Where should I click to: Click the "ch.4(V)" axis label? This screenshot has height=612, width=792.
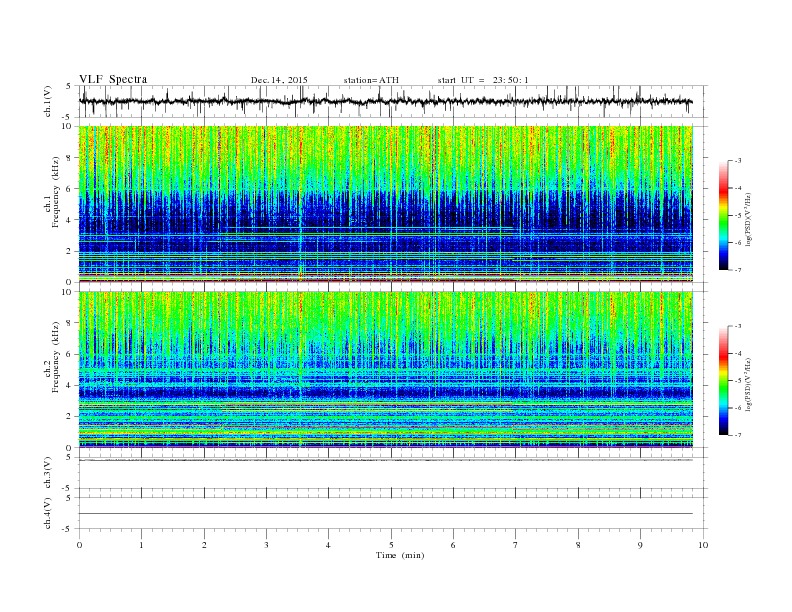click(x=48, y=513)
